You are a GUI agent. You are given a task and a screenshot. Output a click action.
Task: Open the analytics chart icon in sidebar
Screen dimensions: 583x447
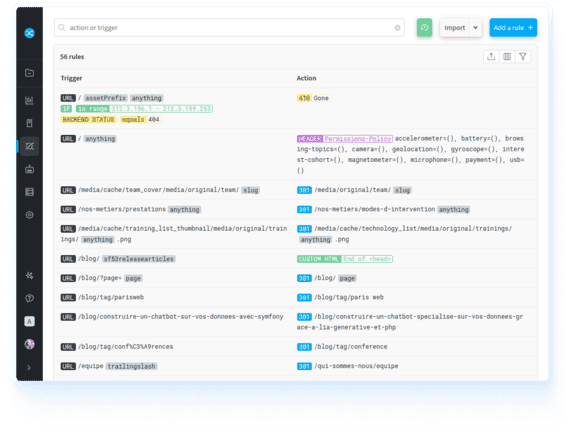coord(29,100)
